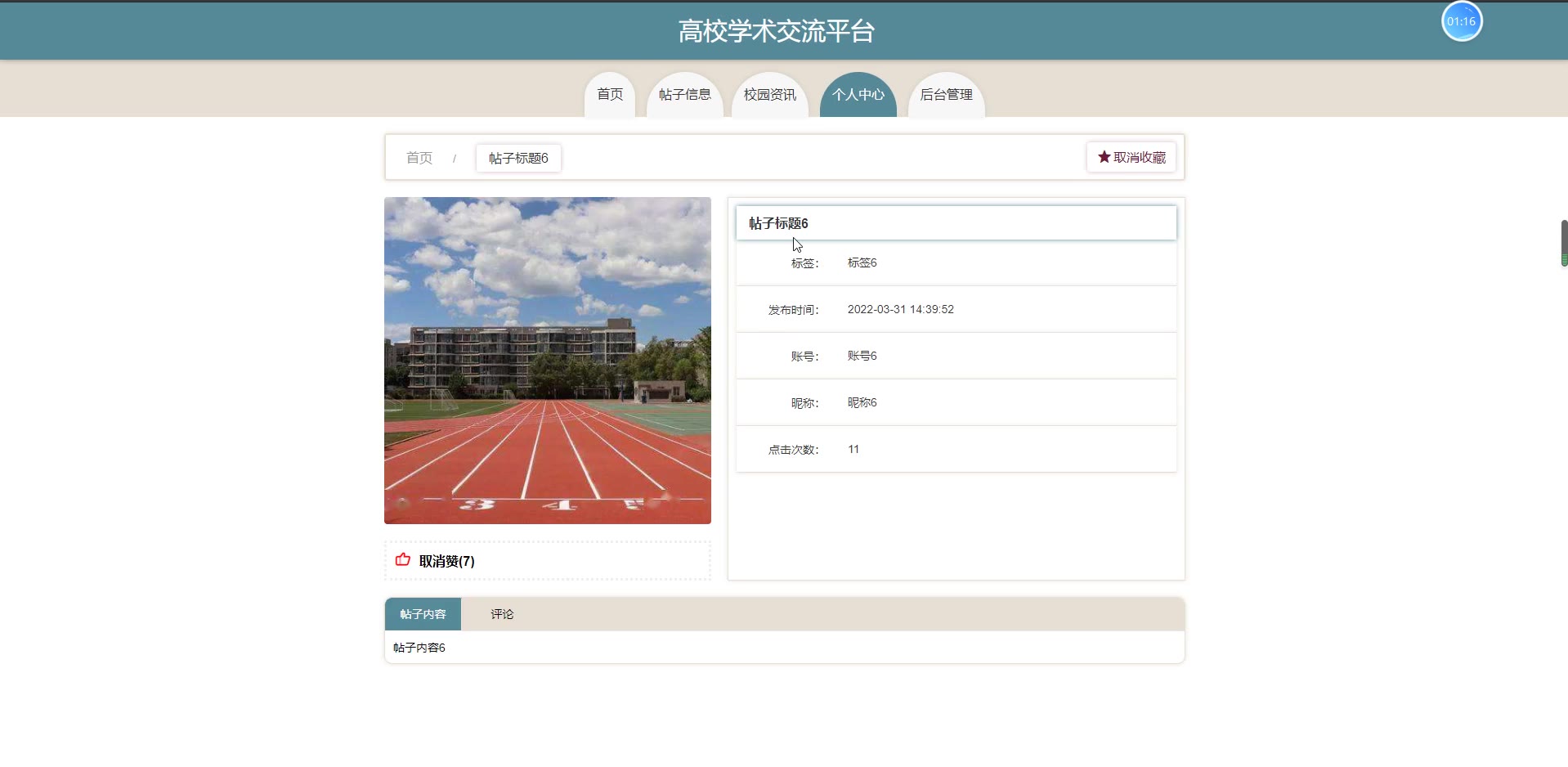Click the 帖子标题6 heading in detail panel

pos(778,223)
